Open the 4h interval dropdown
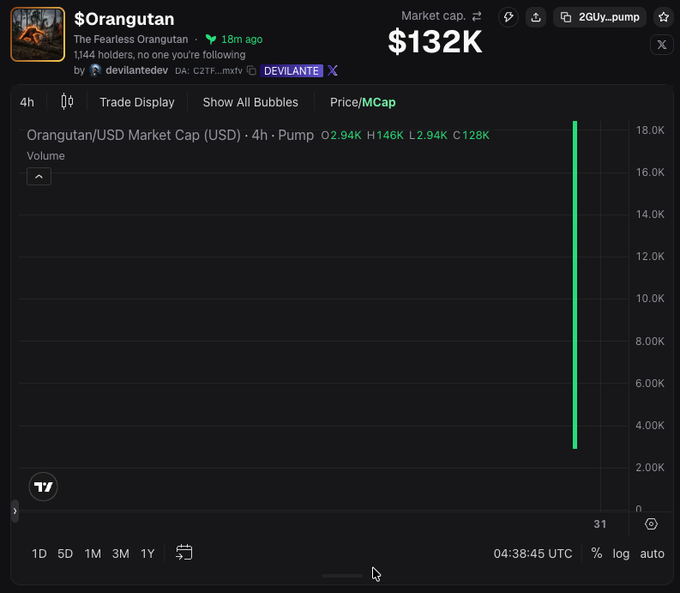The width and height of the screenshot is (680, 593). click(27, 102)
